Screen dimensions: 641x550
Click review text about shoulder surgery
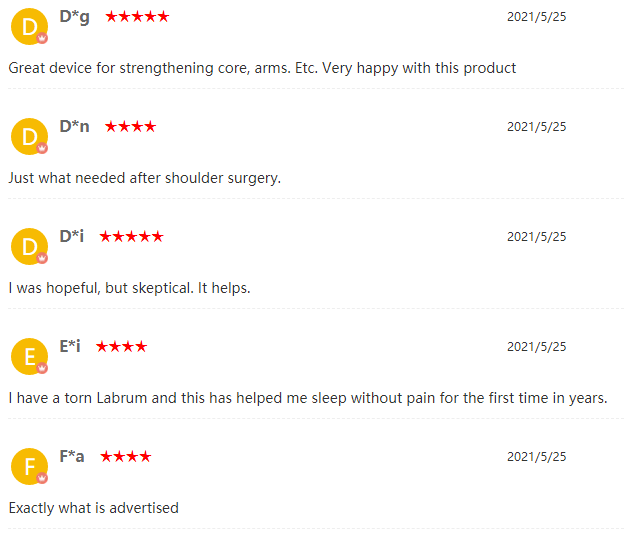(x=145, y=178)
